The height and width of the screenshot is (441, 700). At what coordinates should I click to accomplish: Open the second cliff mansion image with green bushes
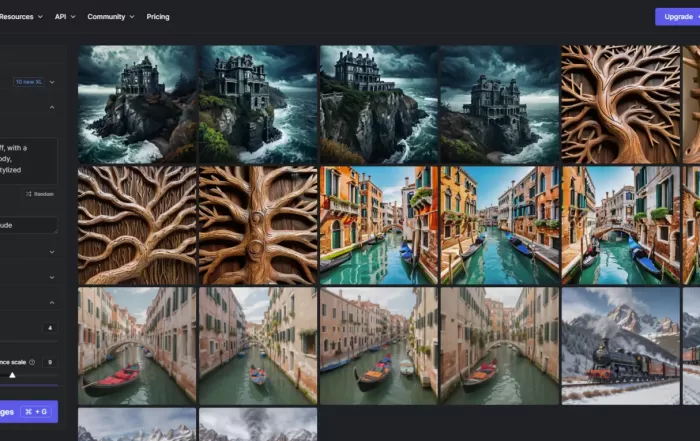tap(258, 104)
